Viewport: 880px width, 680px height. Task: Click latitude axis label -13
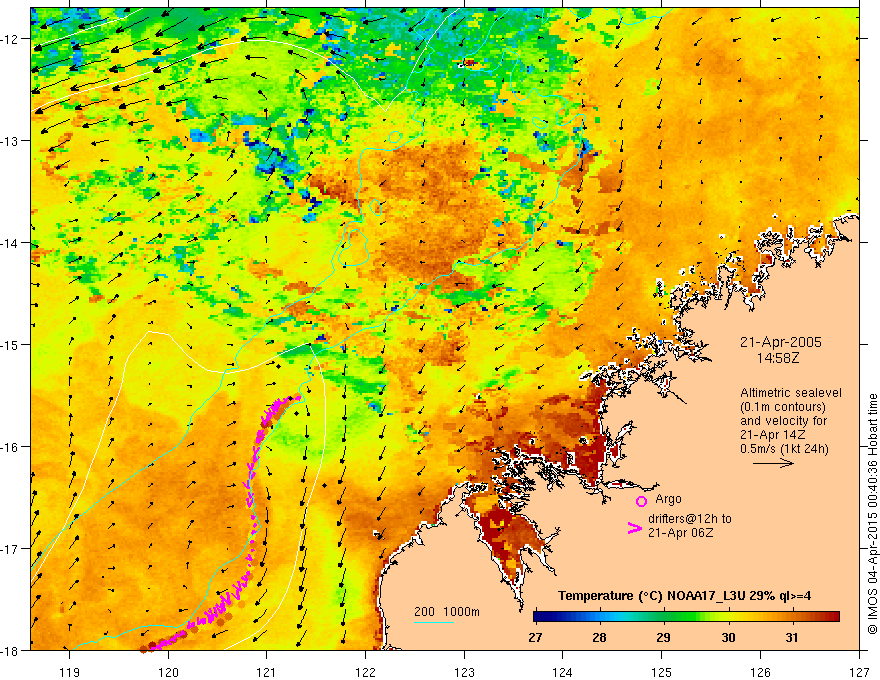10,141
